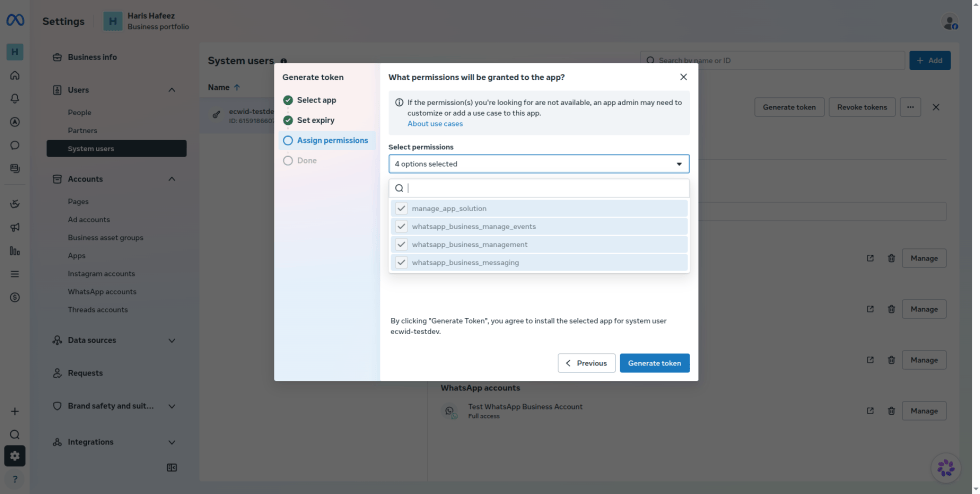
Task: Open the hamburger all tools icon
Action: click(15, 274)
